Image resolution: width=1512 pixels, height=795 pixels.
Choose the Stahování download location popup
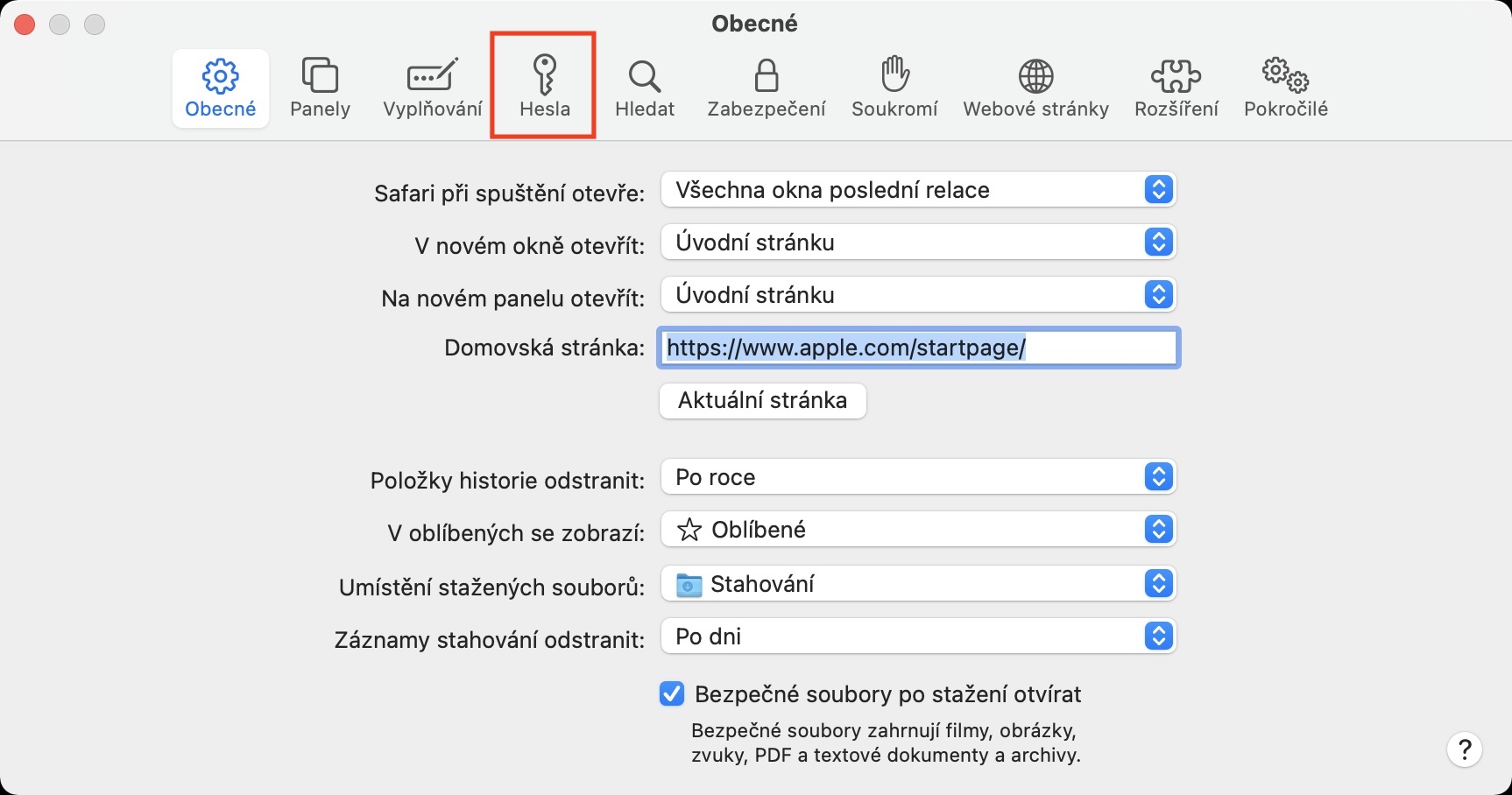pyautogui.click(x=917, y=584)
